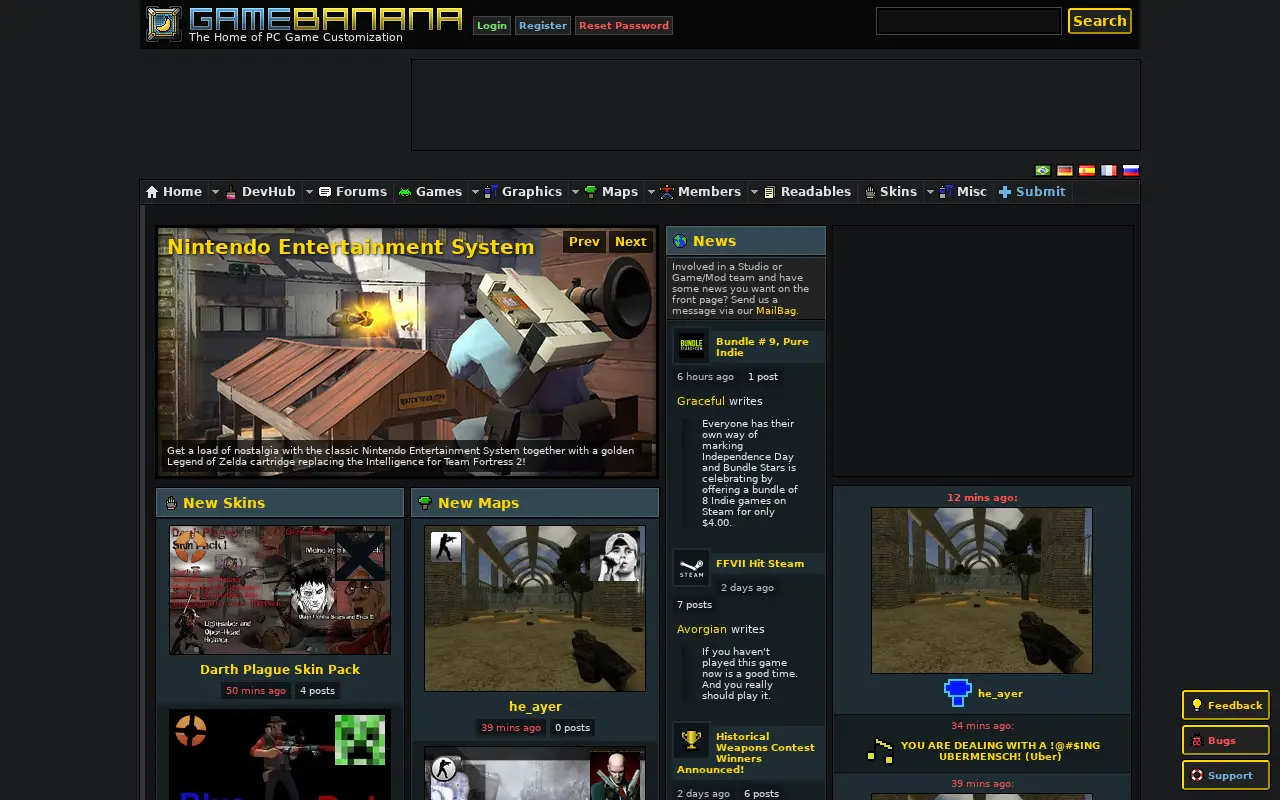Click Counter-Strike game icon on he_ayer map thumbnail
1280x800 pixels.
[x=446, y=547]
